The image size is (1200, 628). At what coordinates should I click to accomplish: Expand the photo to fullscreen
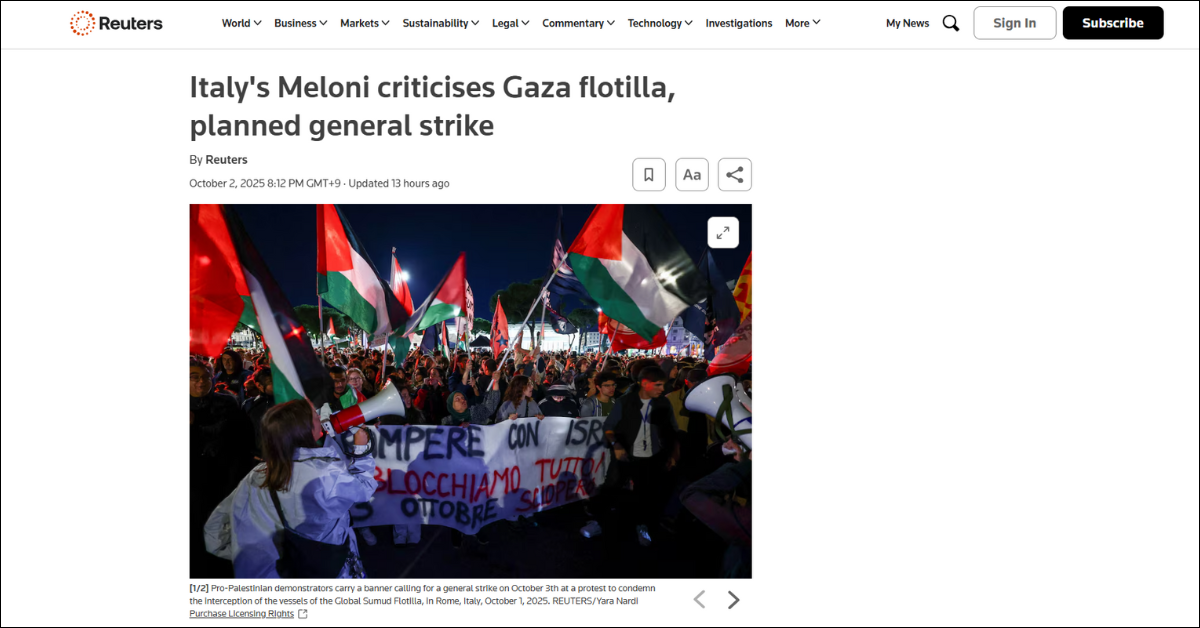(723, 232)
